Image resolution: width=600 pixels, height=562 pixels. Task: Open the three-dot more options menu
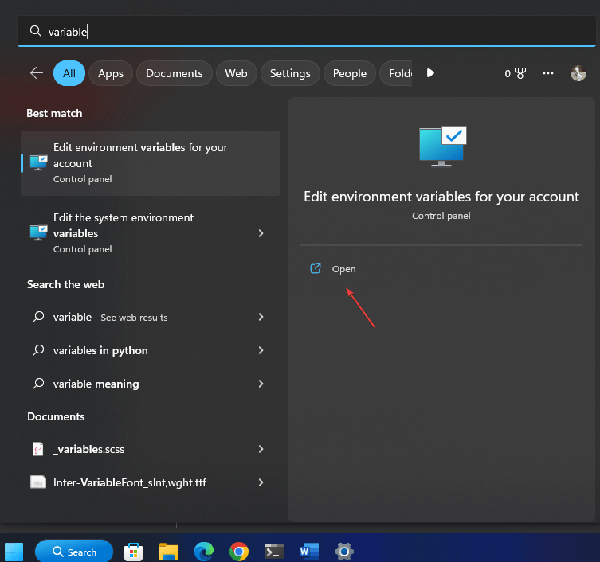tap(548, 73)
